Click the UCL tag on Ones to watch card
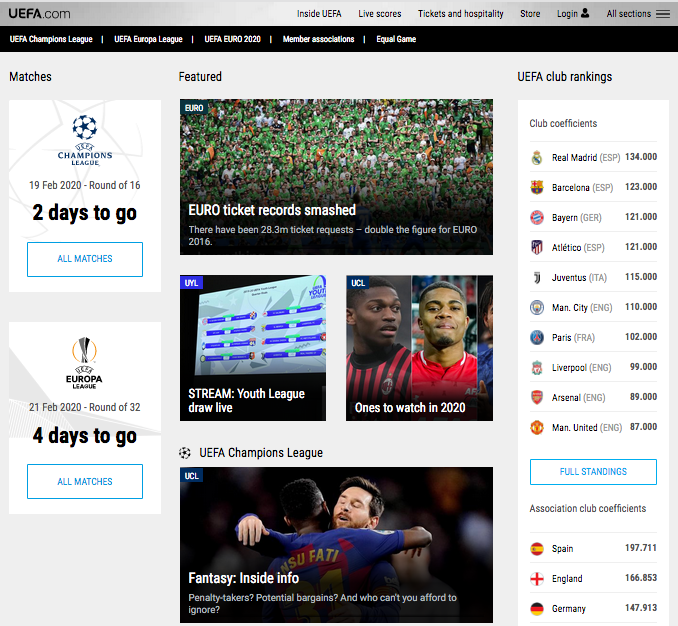This screenshot has width=678, height=626. pyautogui.click(x=358, y=283)
